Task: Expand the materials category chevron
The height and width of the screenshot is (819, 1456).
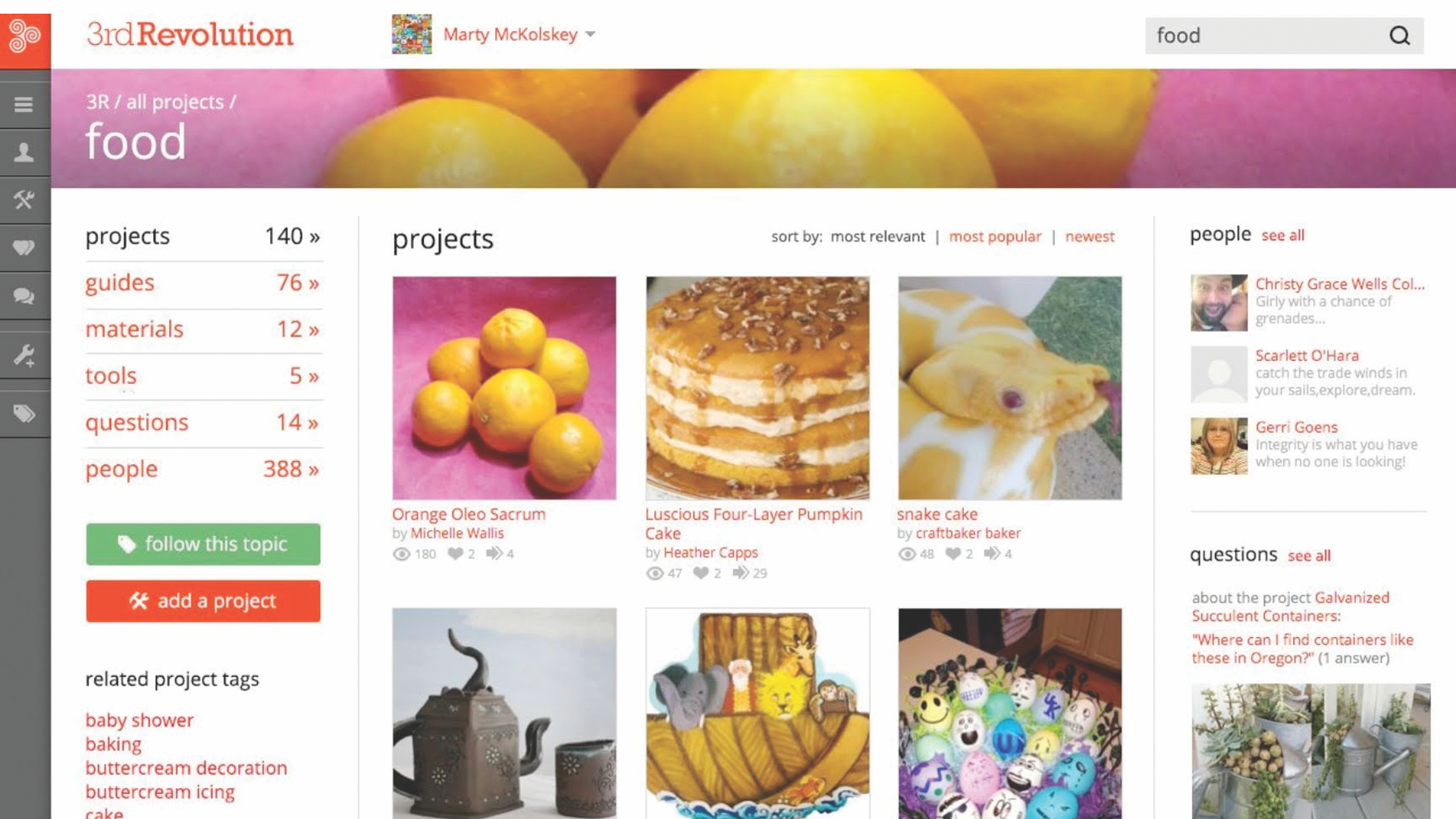Action: click(314, 330)
